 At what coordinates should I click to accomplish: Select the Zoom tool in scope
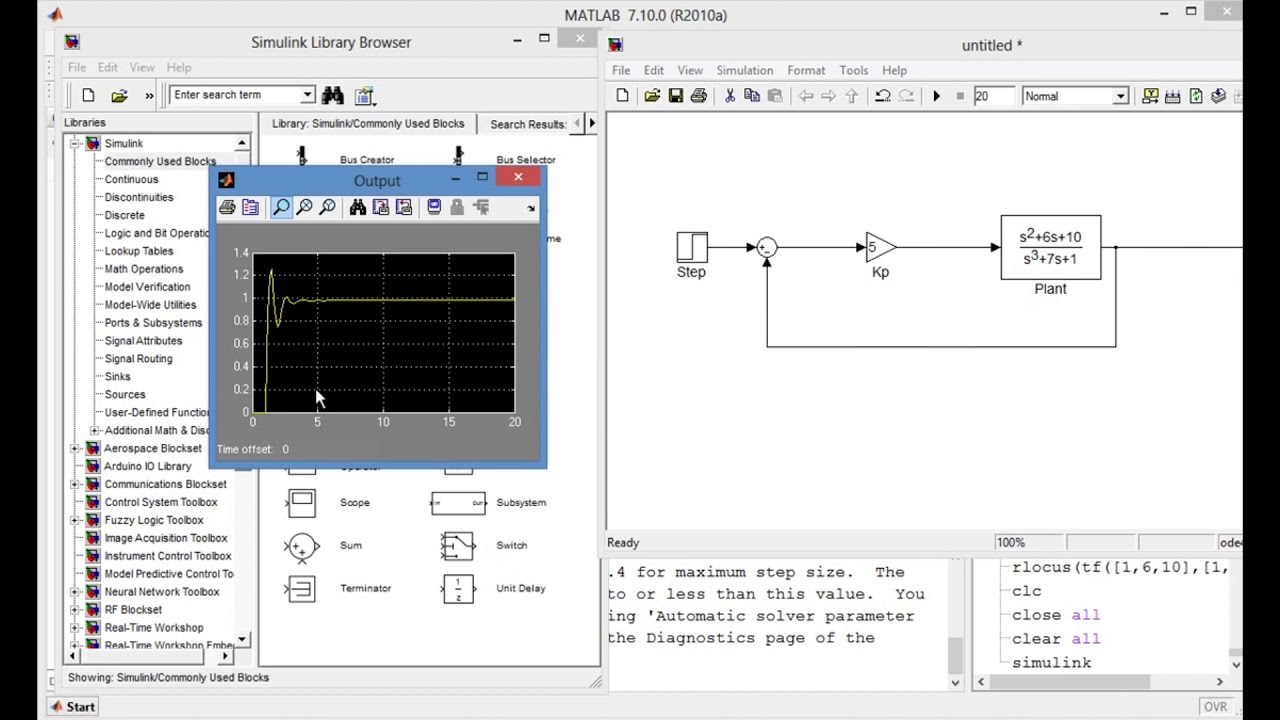[281, 207]
